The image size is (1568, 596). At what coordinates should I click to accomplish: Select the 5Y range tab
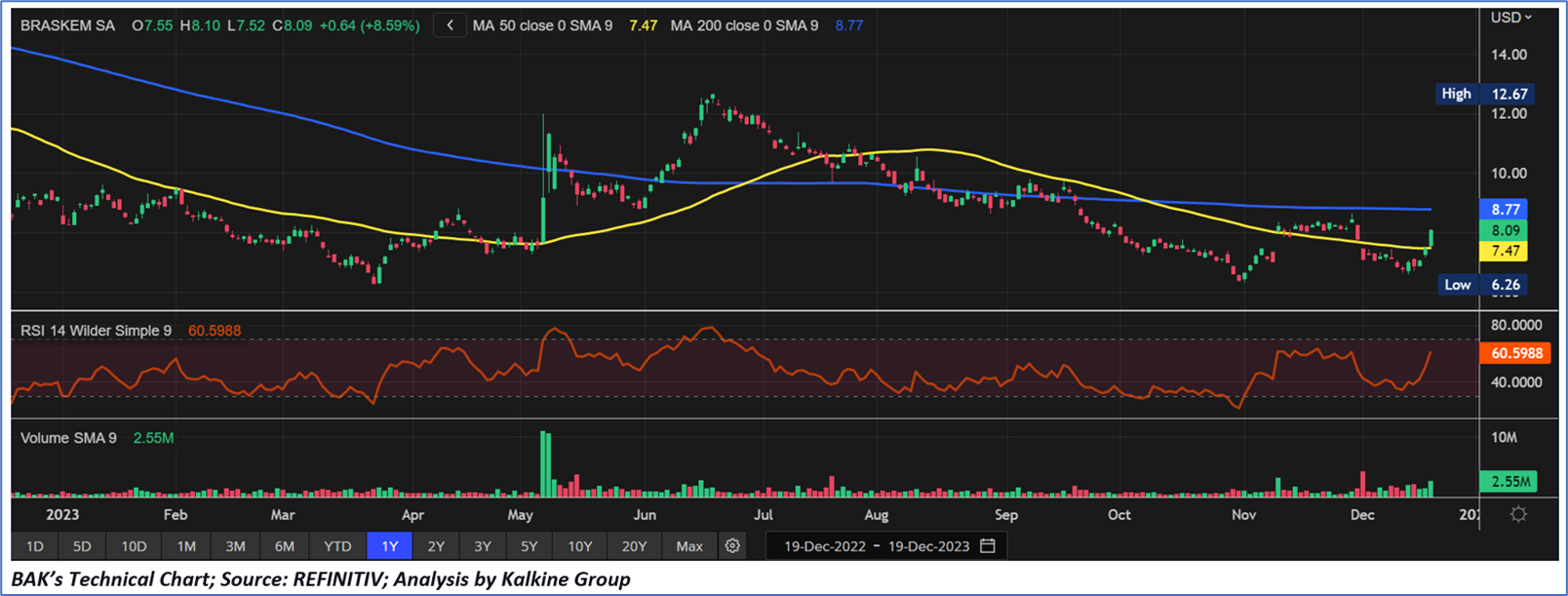[529, 546]
